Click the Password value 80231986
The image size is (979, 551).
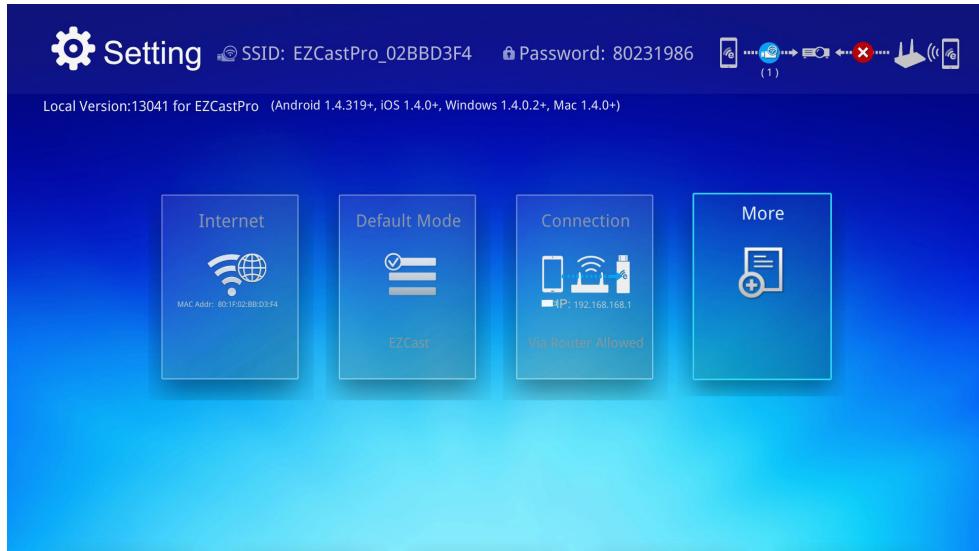[x=653, y=54]
